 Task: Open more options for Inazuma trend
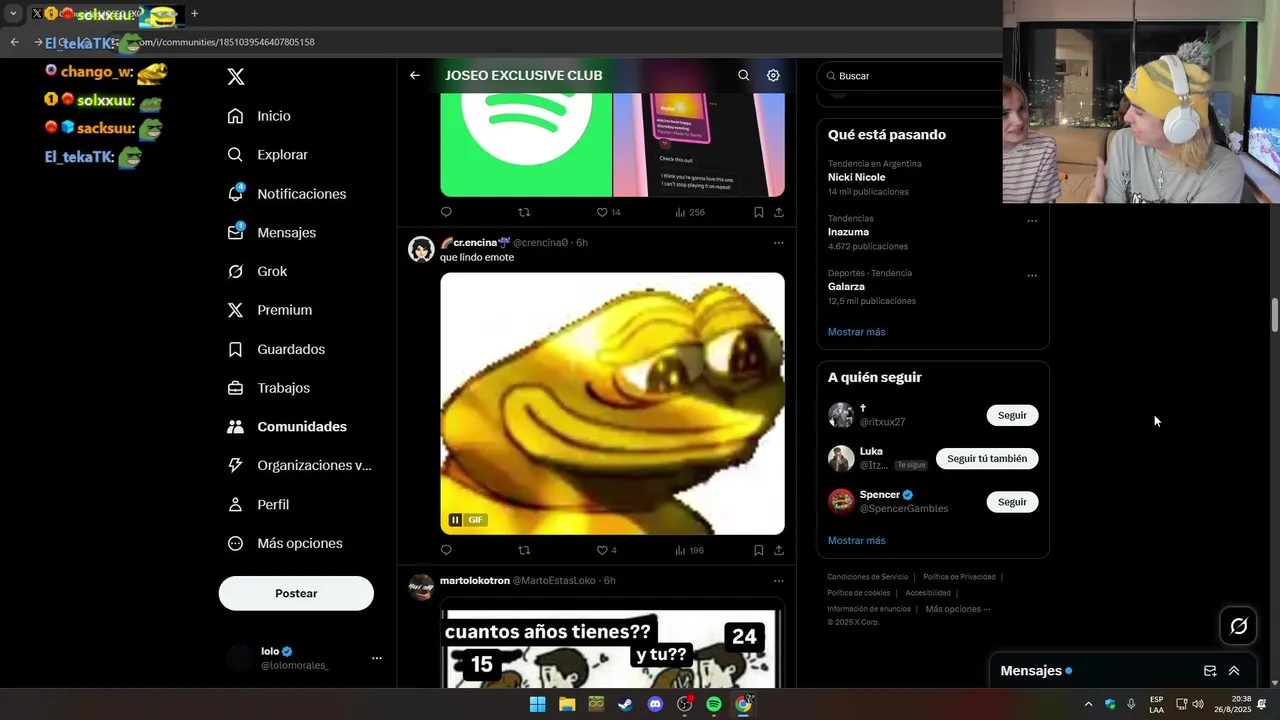(x=1032, y=221)
